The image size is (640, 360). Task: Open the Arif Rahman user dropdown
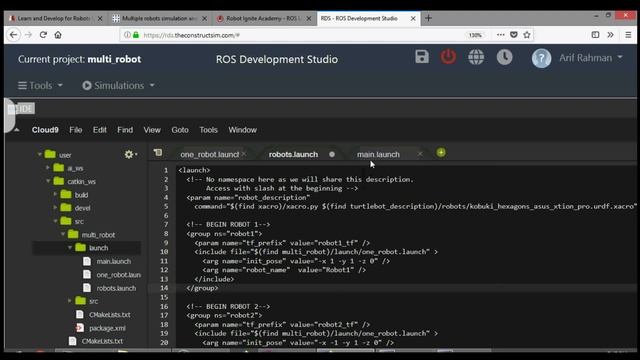[591, 58]
